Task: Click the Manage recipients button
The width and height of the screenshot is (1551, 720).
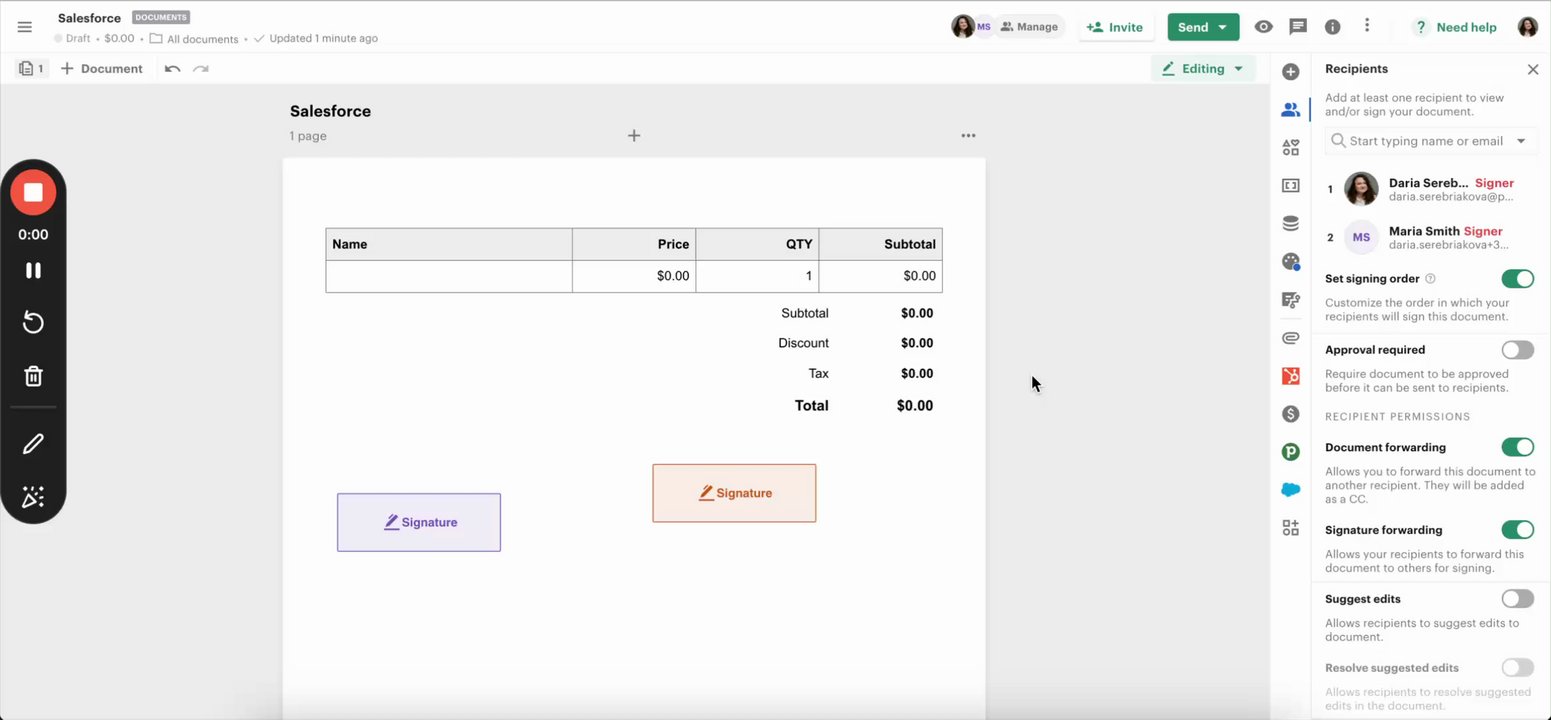Action: (x=1029, y=27)
